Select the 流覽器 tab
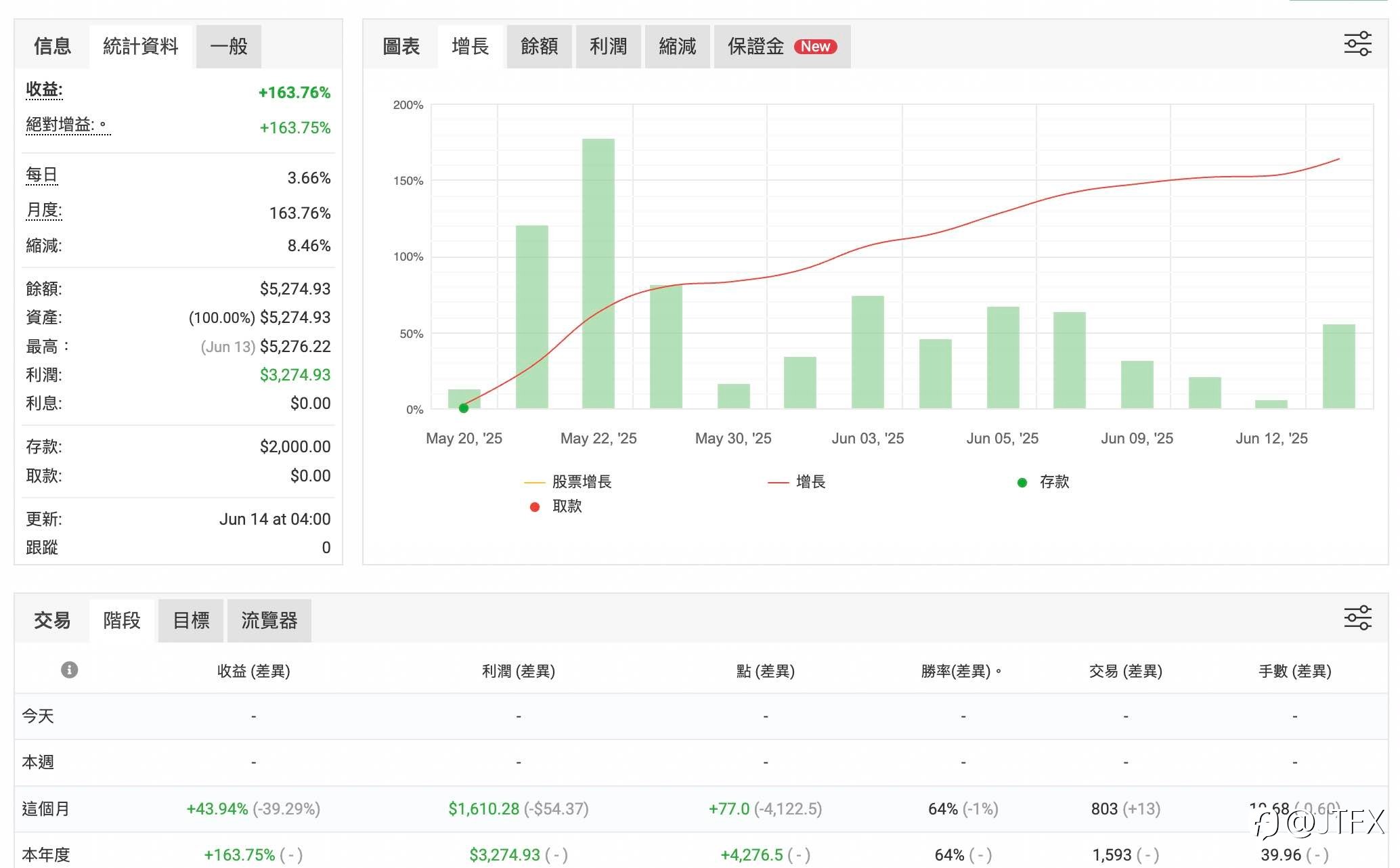The height and width of the screenshot is (868, 1400). [269, 620]
